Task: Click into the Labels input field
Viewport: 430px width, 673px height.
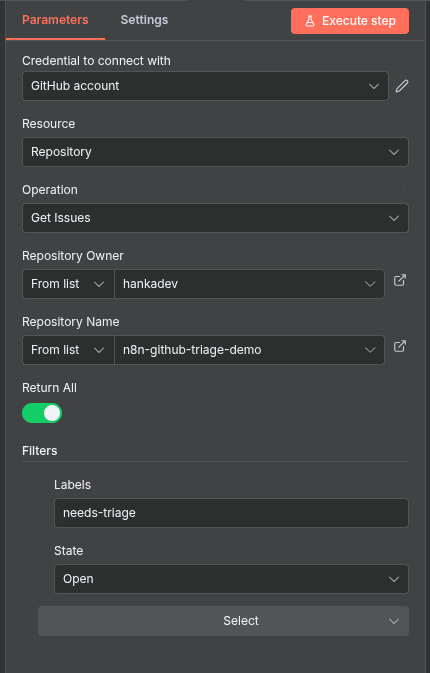Action: click(x=231, y=513)
